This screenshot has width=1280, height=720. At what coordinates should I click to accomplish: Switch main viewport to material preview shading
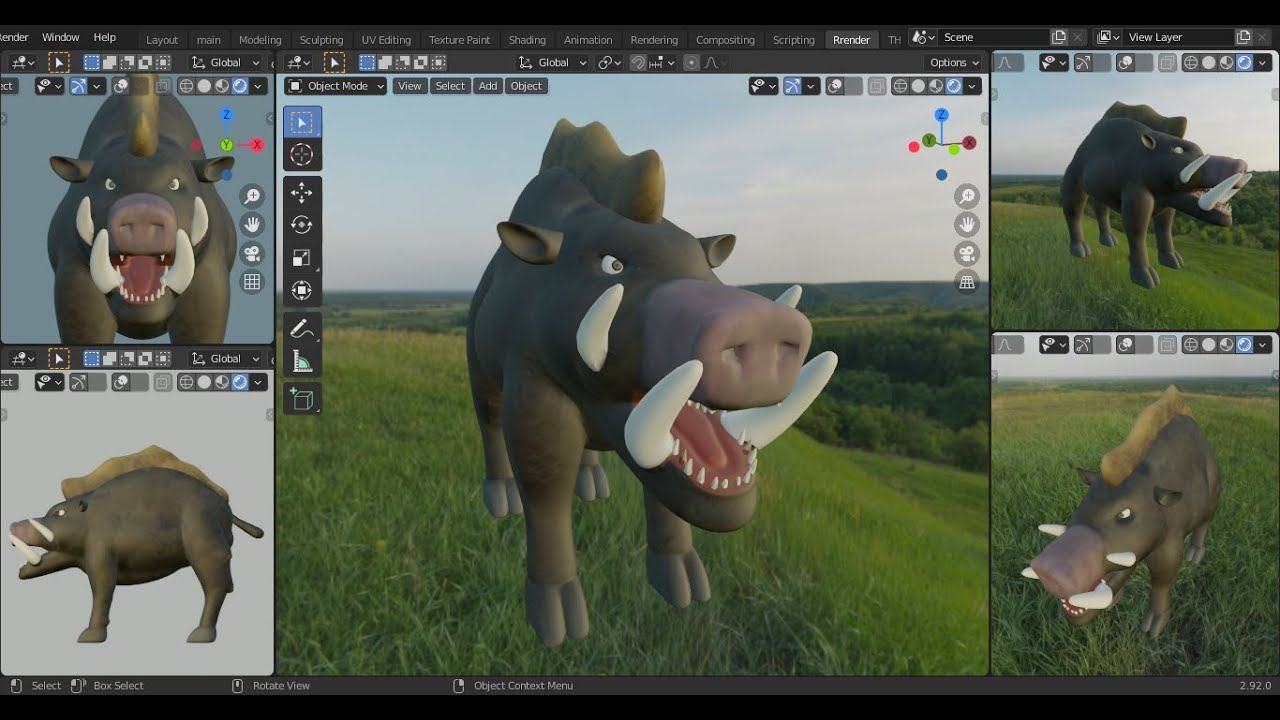point(936,86)
